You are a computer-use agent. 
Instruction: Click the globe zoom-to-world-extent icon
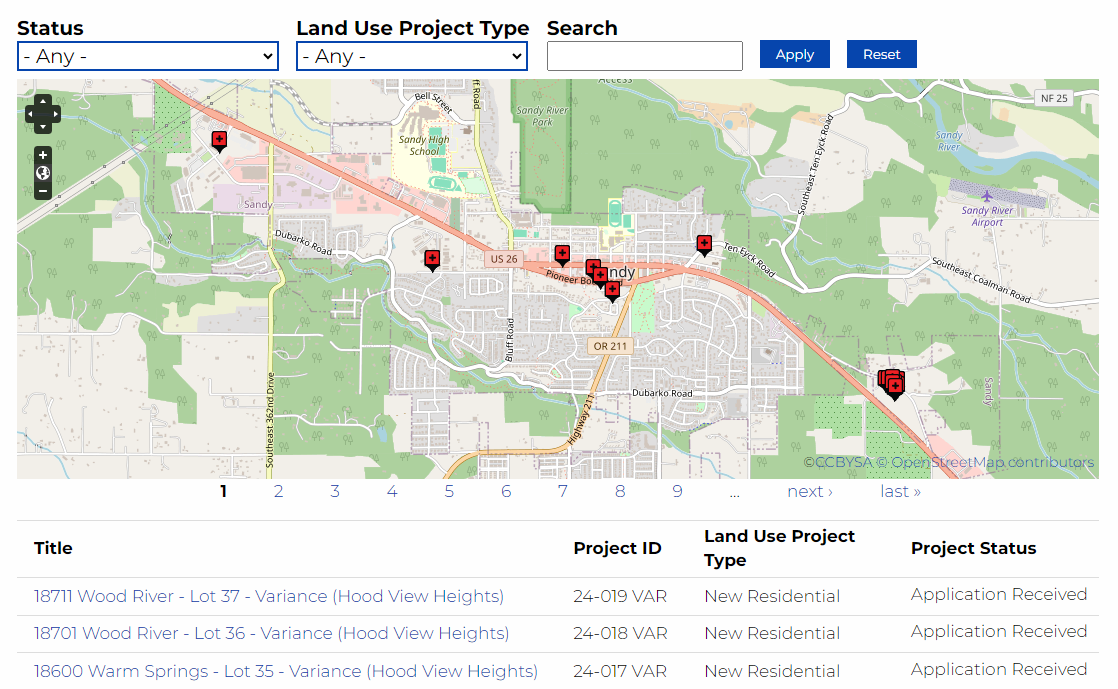[x=43, y=173]
